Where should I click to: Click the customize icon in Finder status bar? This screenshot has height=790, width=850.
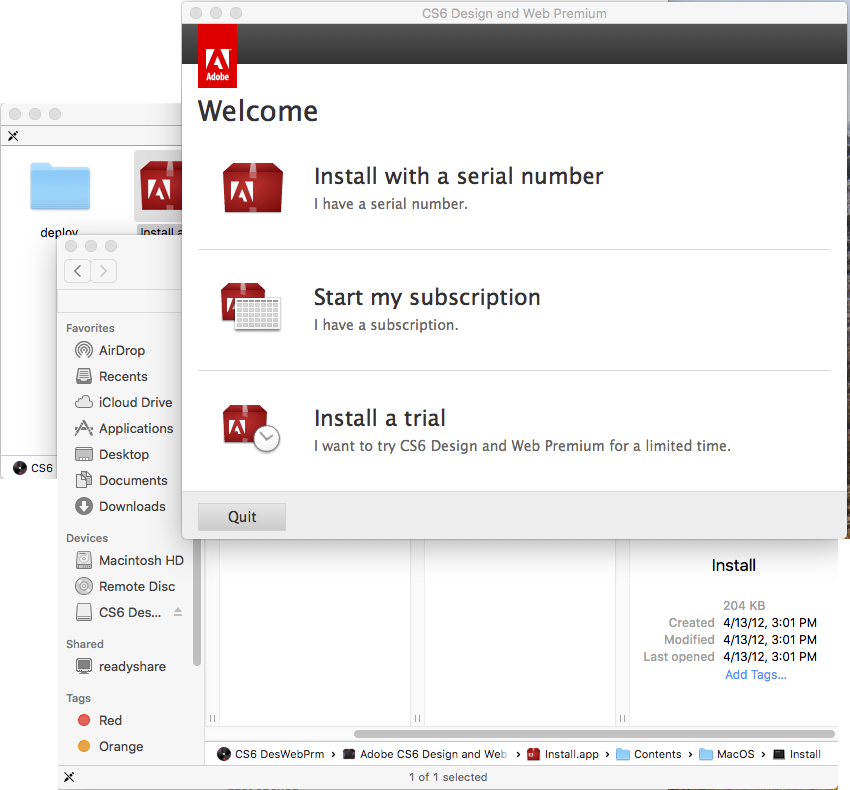(x=69, y=777)
